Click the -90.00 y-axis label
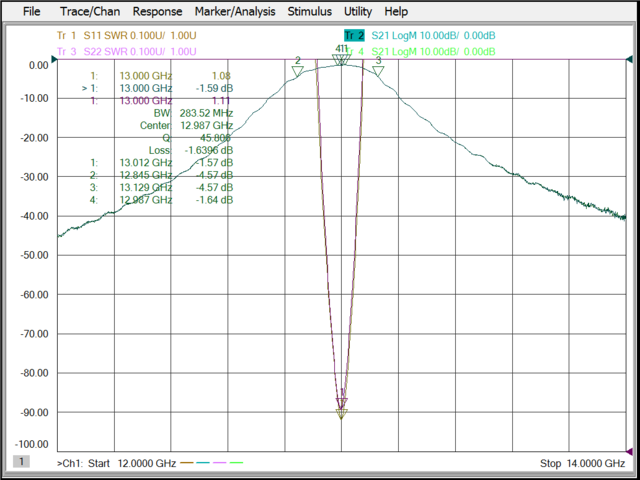This screenshot has height=480, width=640. pyautogui.click(x=34, y=412)
